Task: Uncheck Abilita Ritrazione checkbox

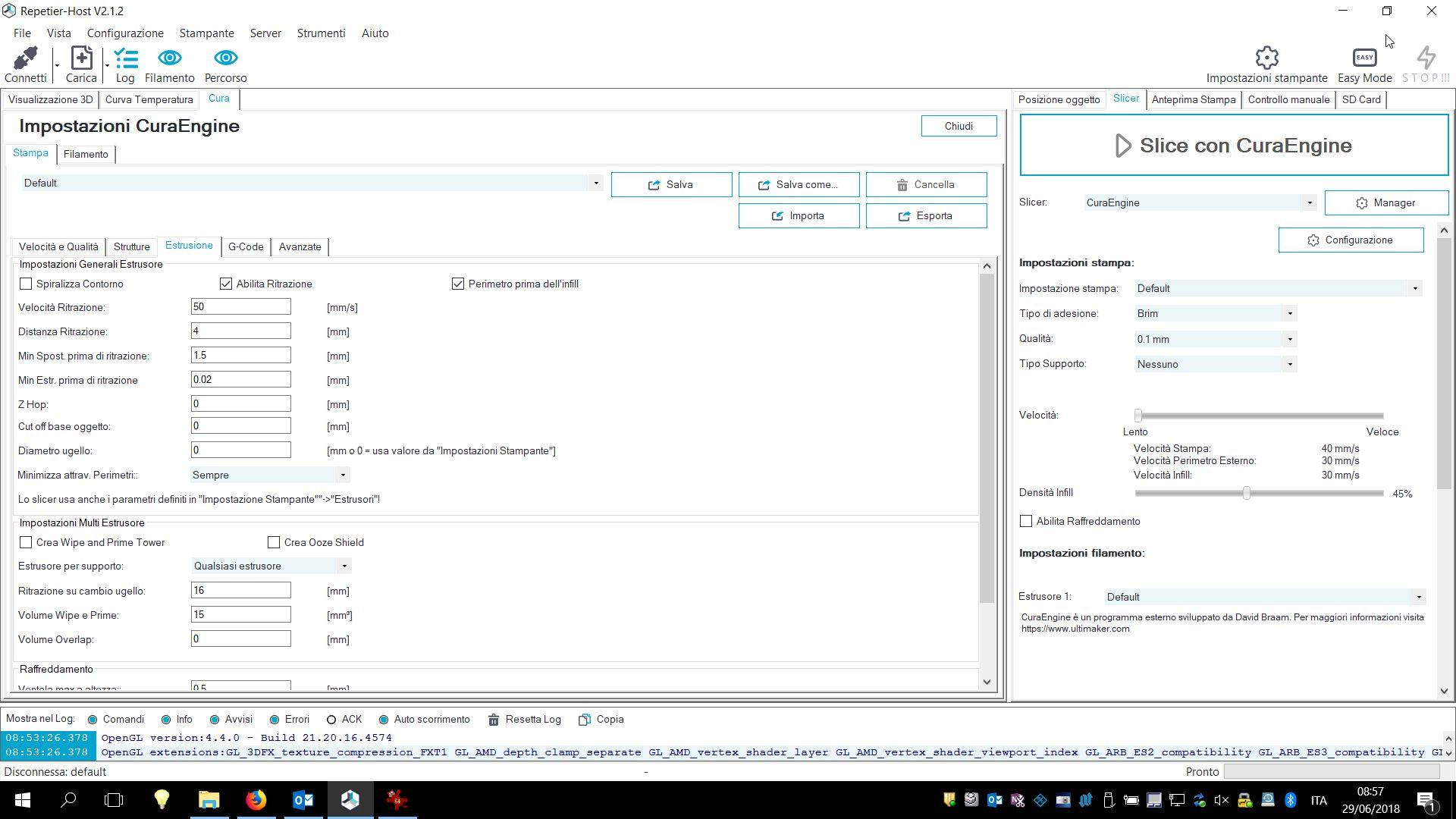Action: [x=226, y=284]
